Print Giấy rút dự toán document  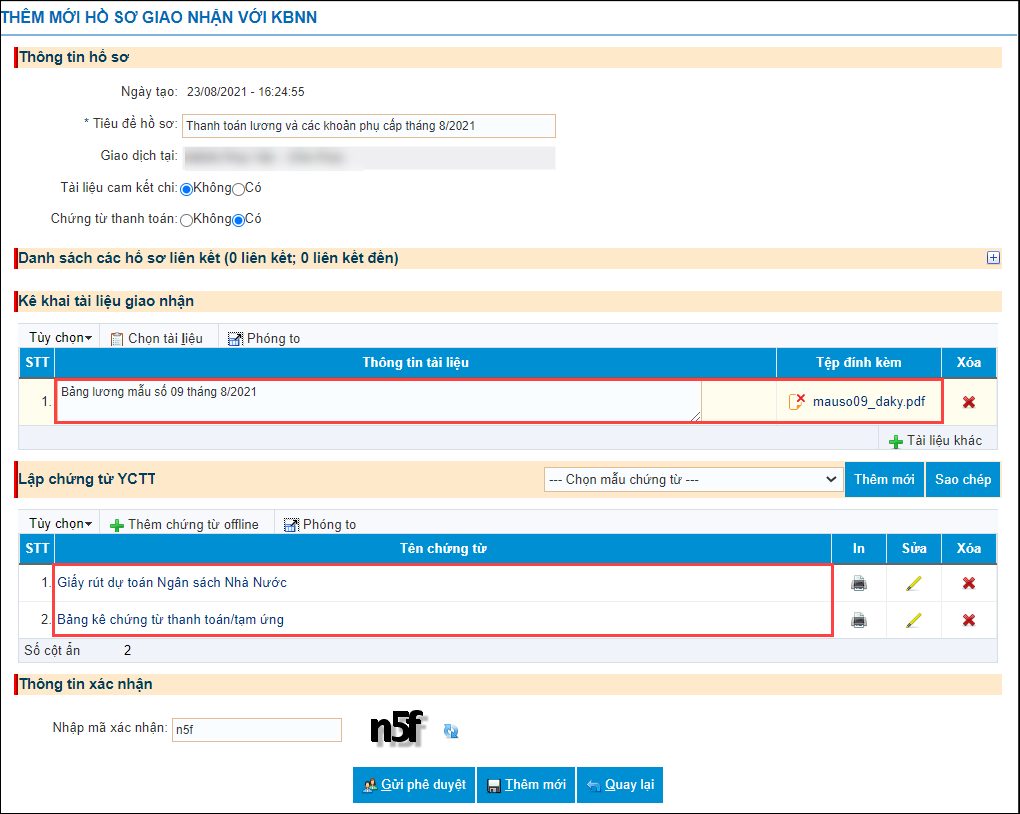tap(859, 583)
